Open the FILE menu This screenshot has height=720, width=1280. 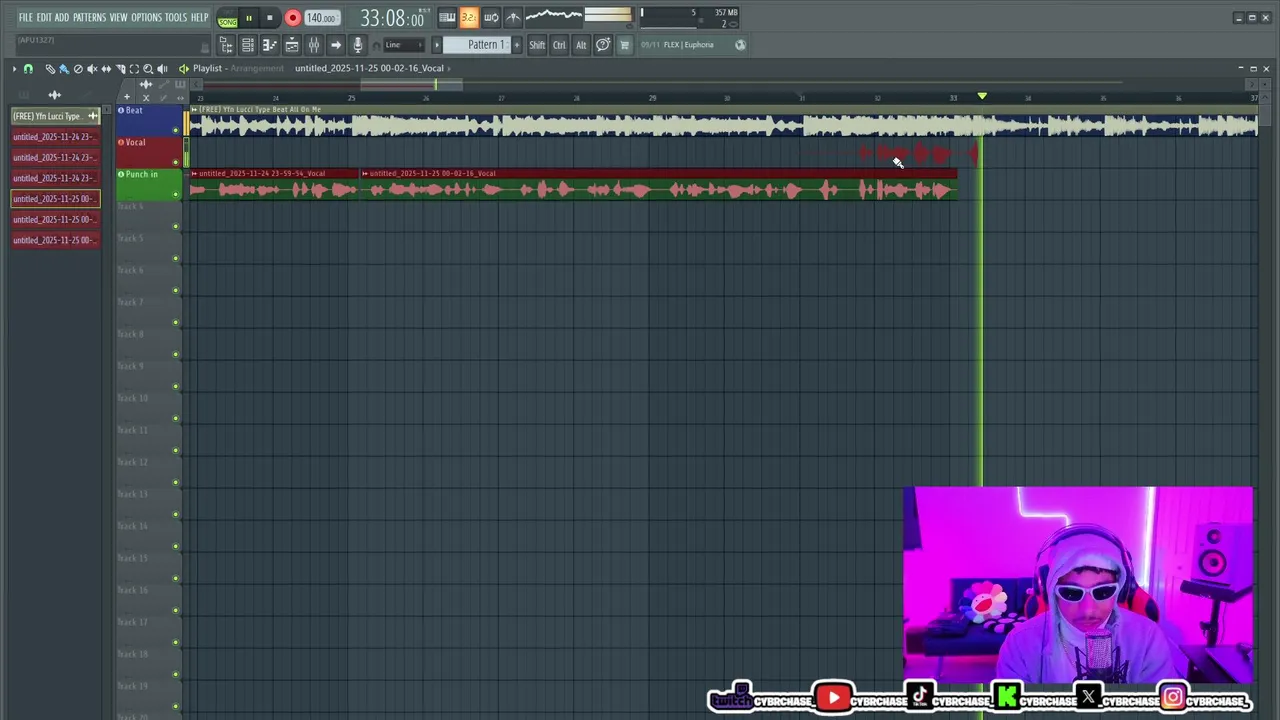(25, 18)
